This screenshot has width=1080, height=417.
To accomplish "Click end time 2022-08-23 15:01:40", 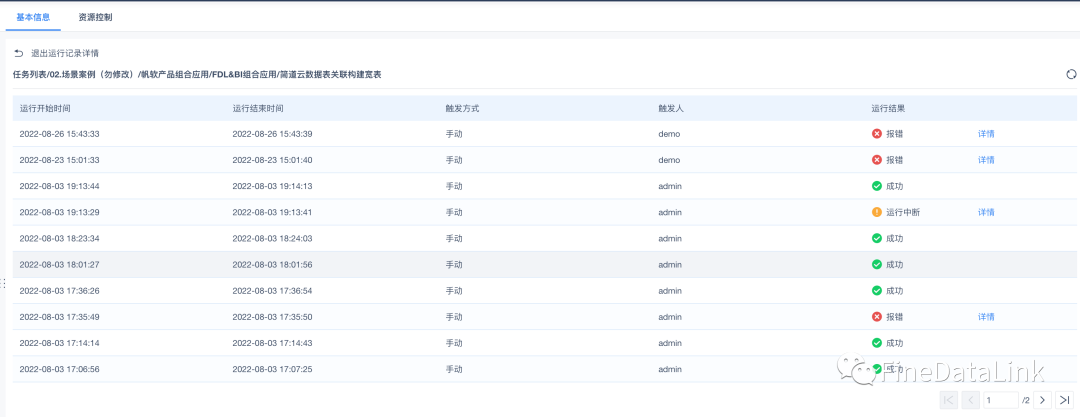I will click(272, 160).
